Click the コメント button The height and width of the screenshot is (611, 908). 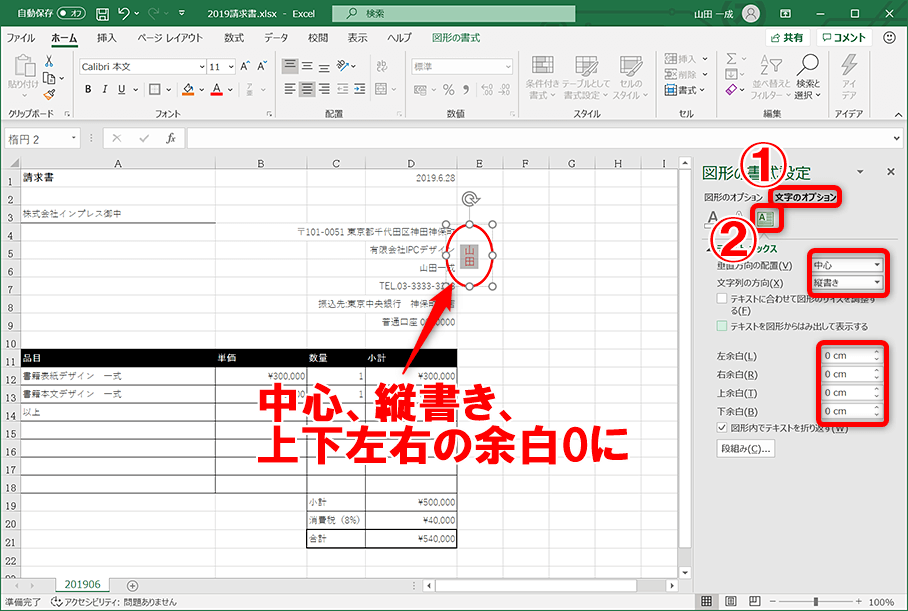[844, 38]
